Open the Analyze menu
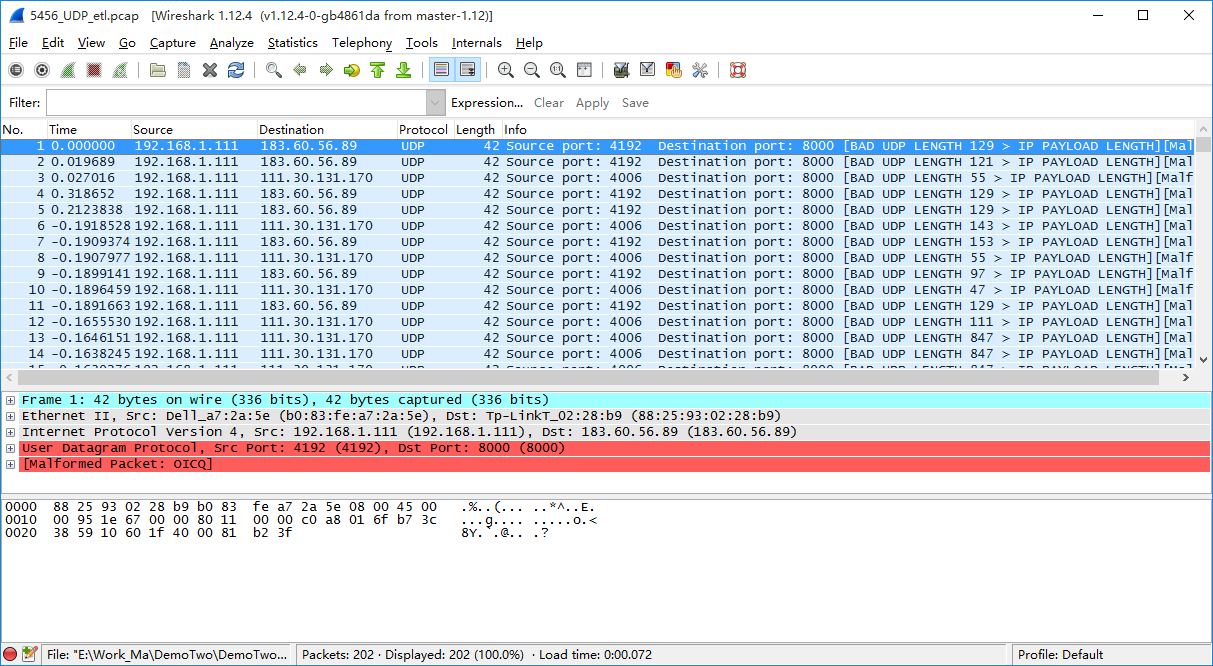 point(232,43)
